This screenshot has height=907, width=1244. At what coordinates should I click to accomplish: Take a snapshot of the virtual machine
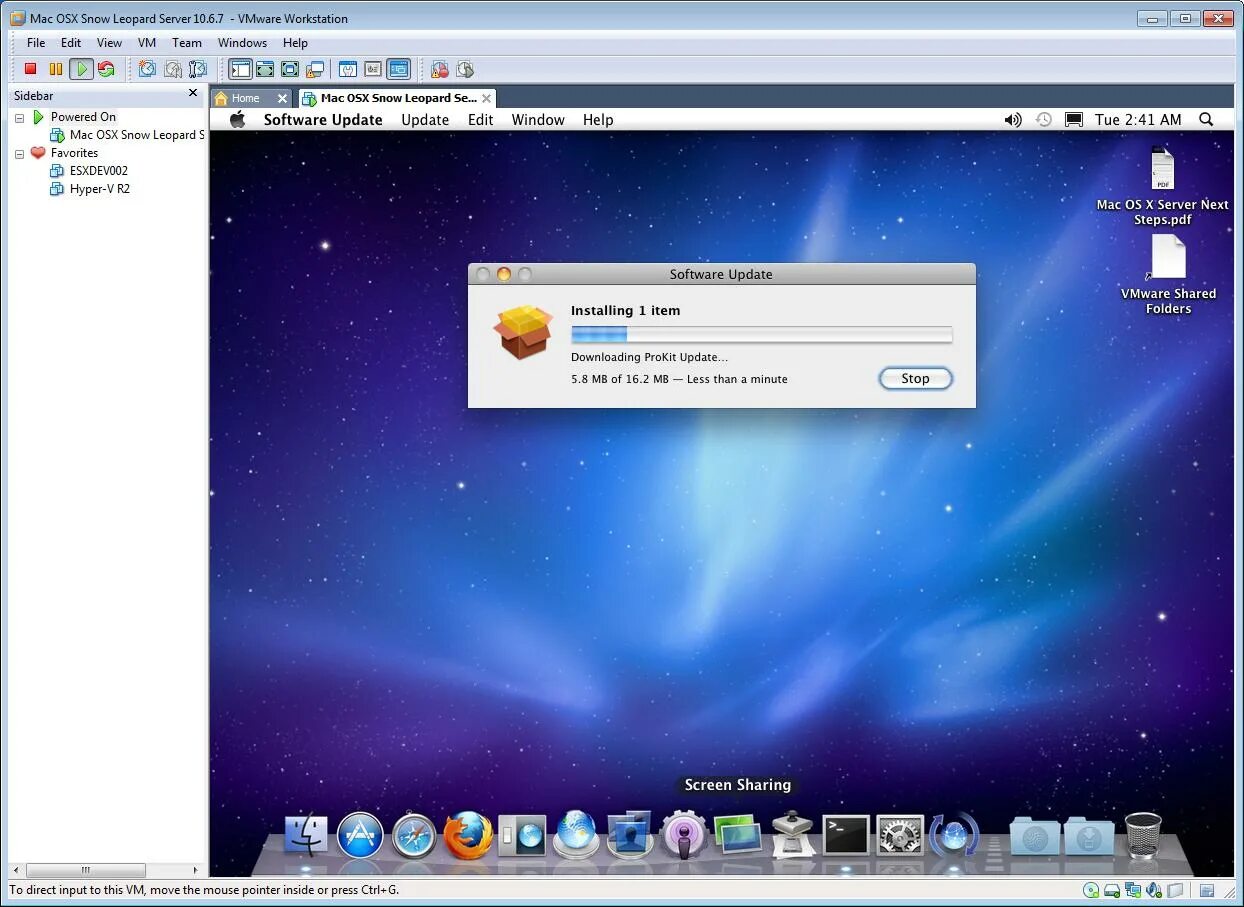[147, 69]
